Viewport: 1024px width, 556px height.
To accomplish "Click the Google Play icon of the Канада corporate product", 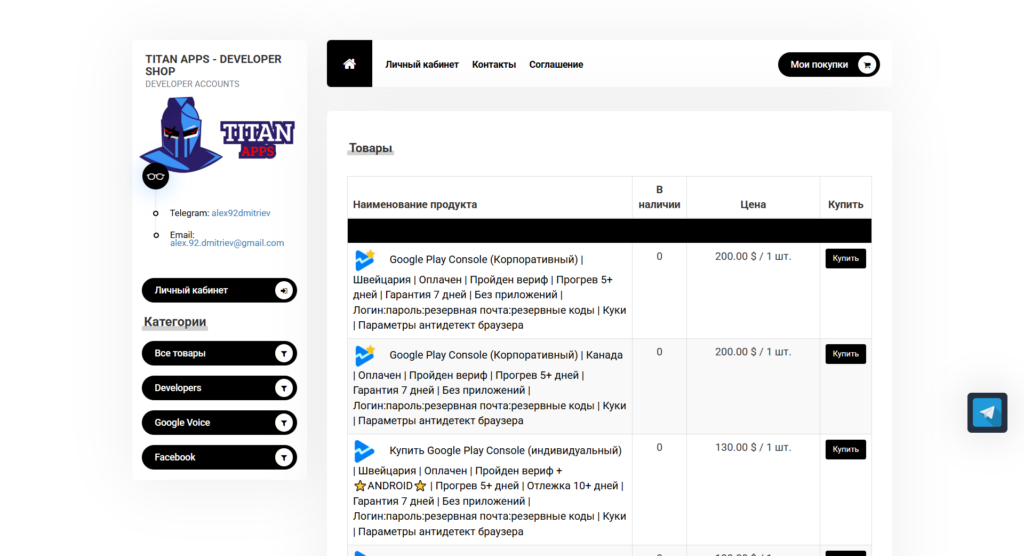I will click(x=364, y=355).
